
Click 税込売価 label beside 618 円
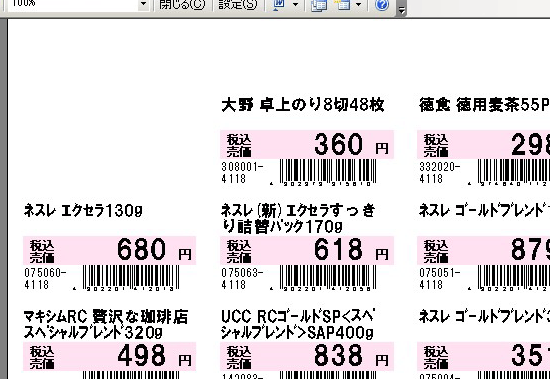point(239,251)
